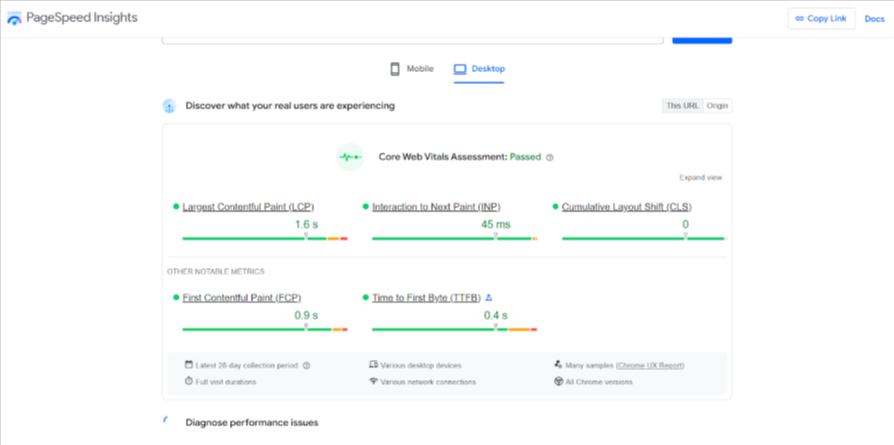Click the real users experience icon
The width and height of the screenshot is (894, 445).
169,106
